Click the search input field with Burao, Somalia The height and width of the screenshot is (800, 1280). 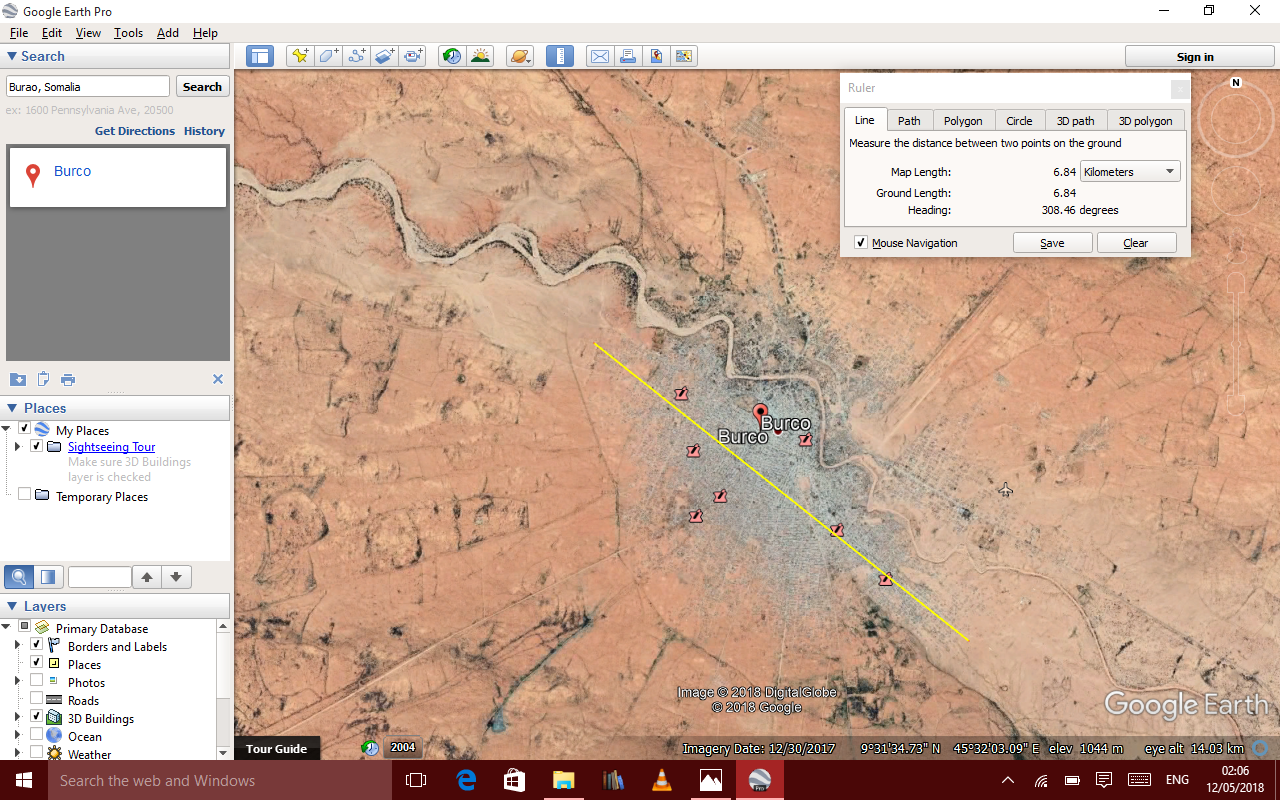[88, 87]
